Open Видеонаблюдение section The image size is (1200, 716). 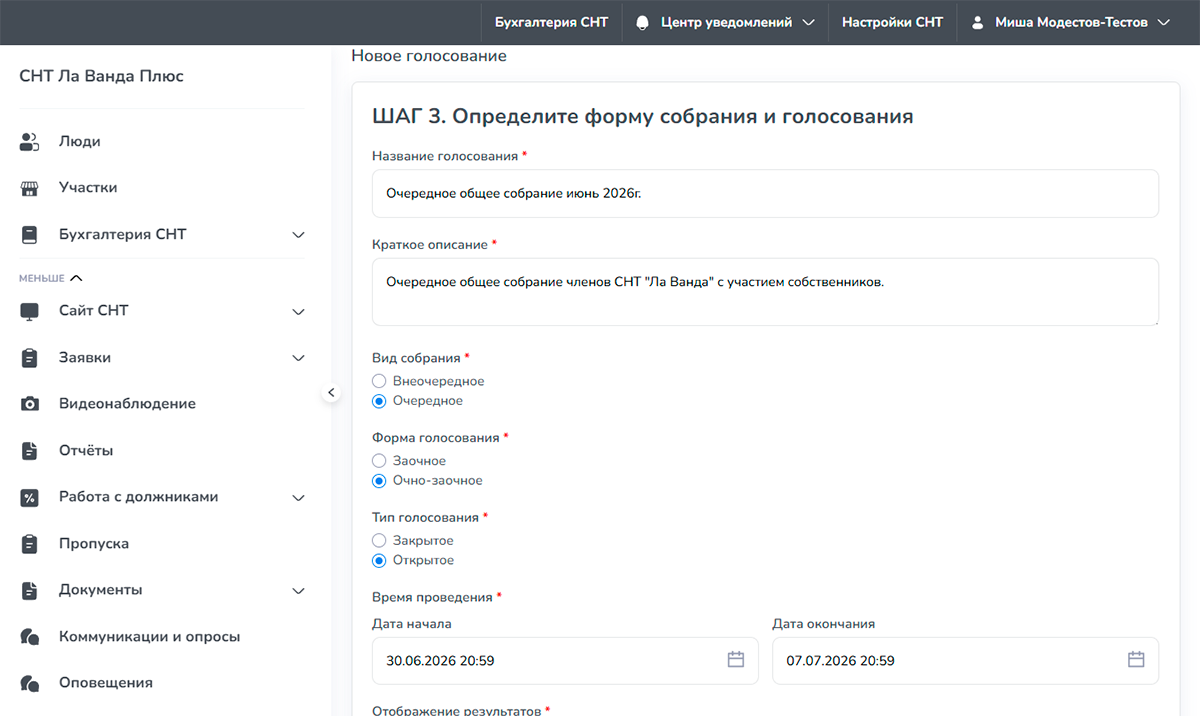[x=127, y=404]
